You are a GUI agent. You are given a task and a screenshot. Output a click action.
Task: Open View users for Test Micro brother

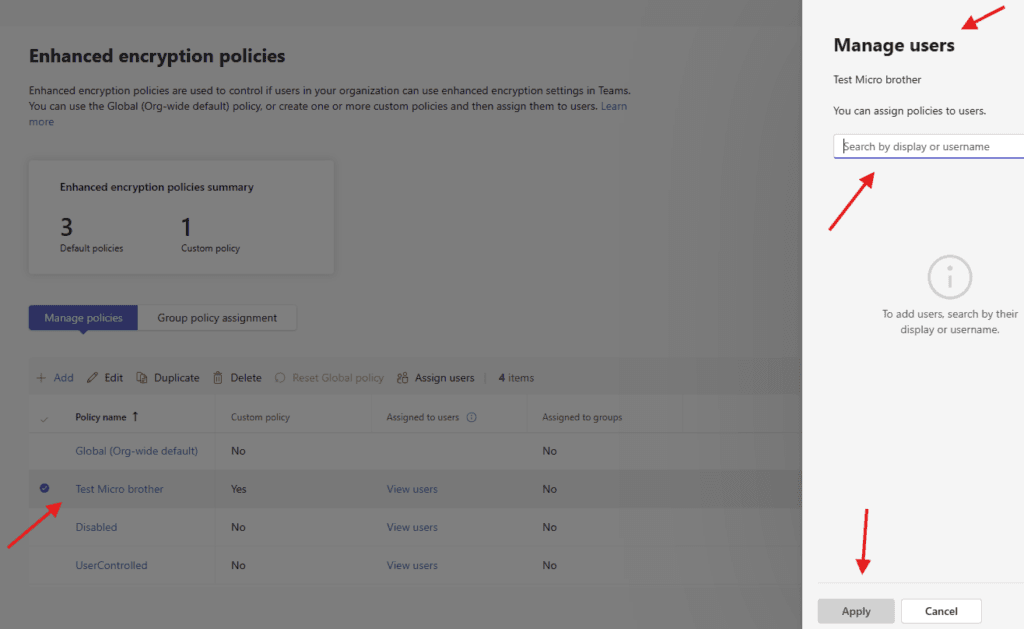(x=412, y=489)
